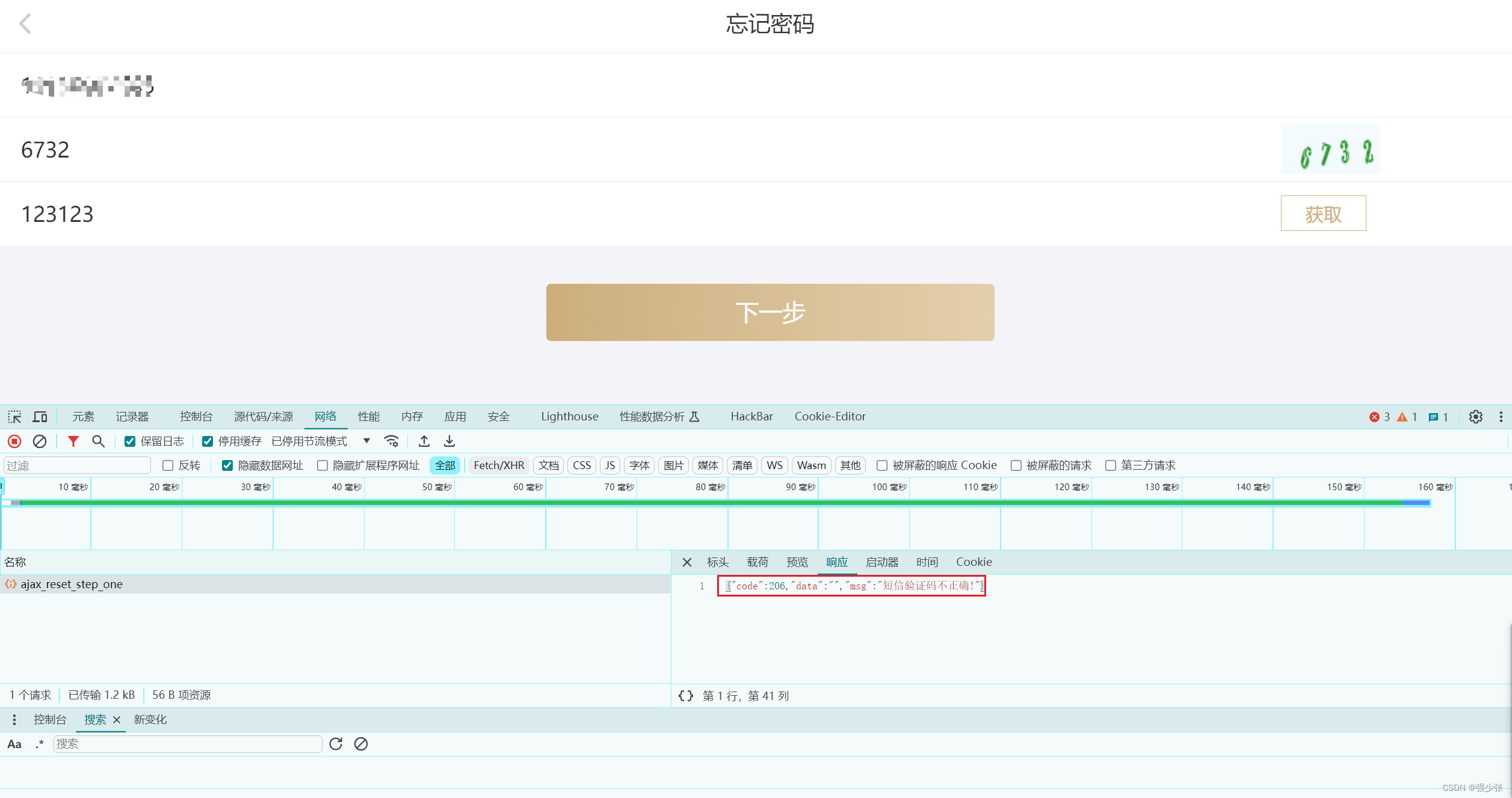Click 下一步 button to proceed
This screenshot has width=1512, height=798.
click(770, 312)
